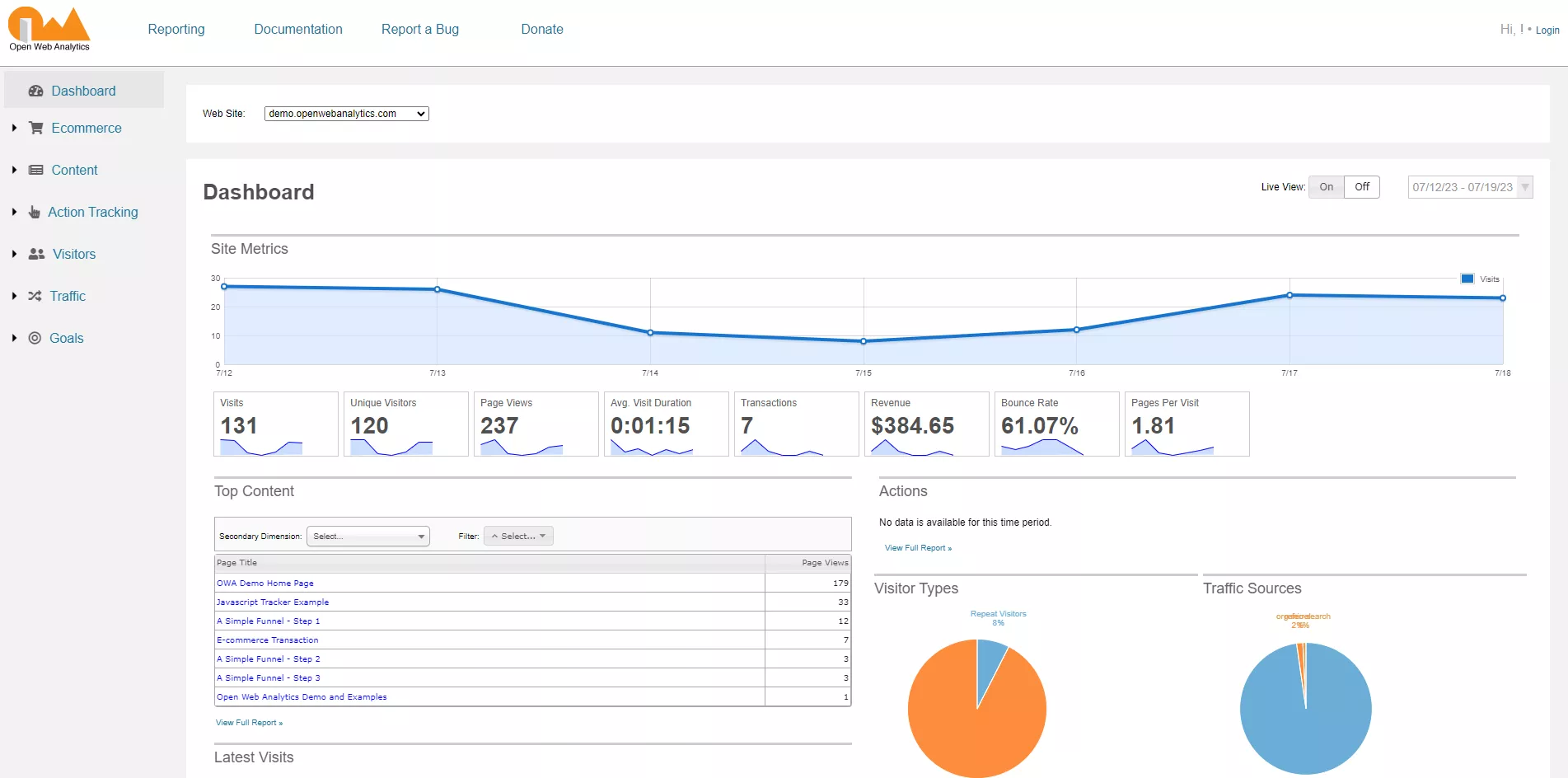
Task: Click the Transactions metric box showing 7
Action: pyautogui.click(x=797, y=424)
